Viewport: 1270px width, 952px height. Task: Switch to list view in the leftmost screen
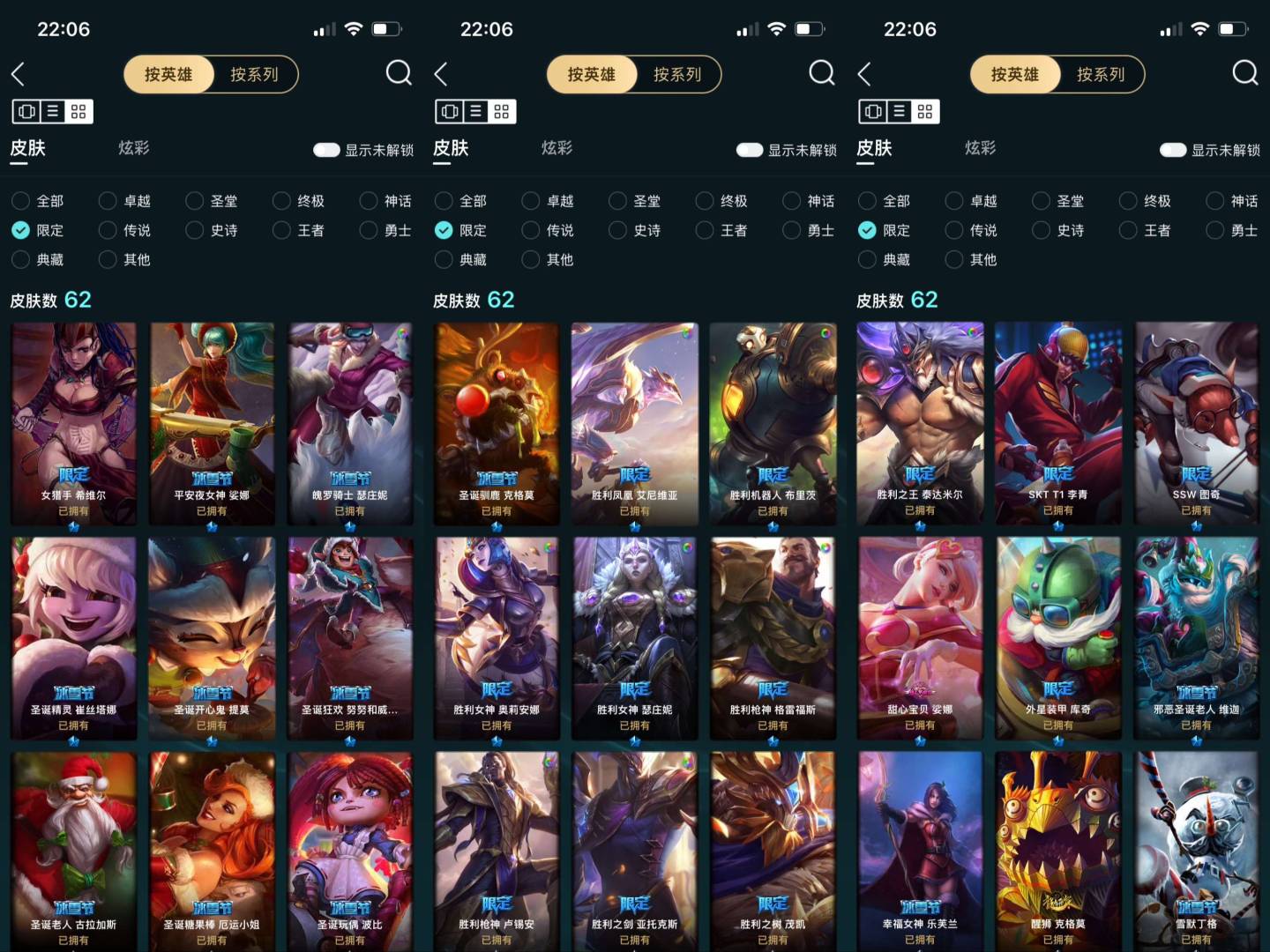click(x=53, y=111)
